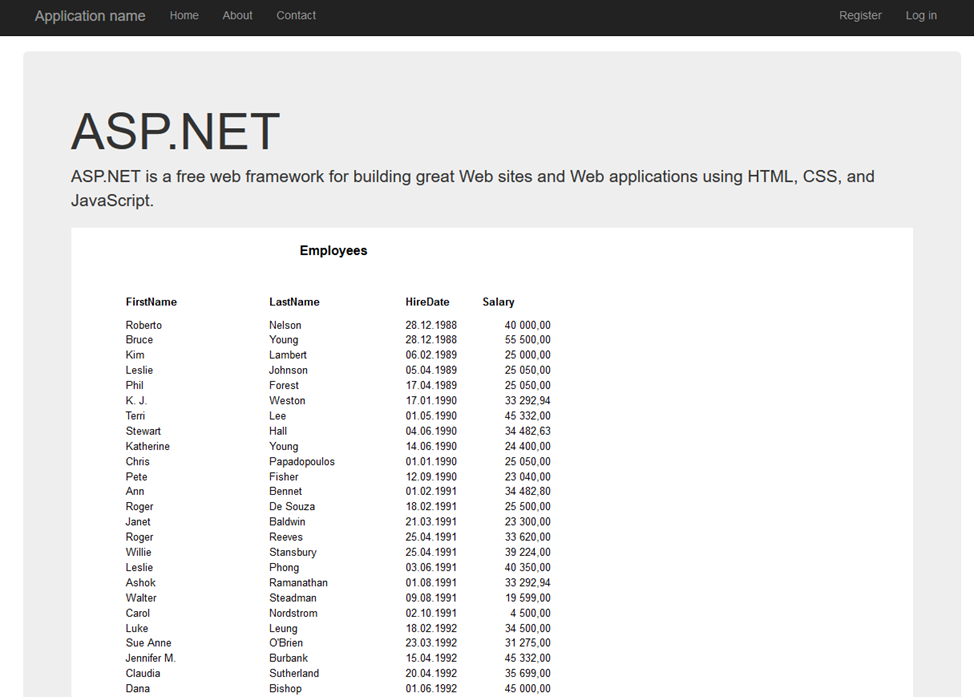This screenshot has width=974, height=697.
Task: Click first name K. J.
Action: 136,401
